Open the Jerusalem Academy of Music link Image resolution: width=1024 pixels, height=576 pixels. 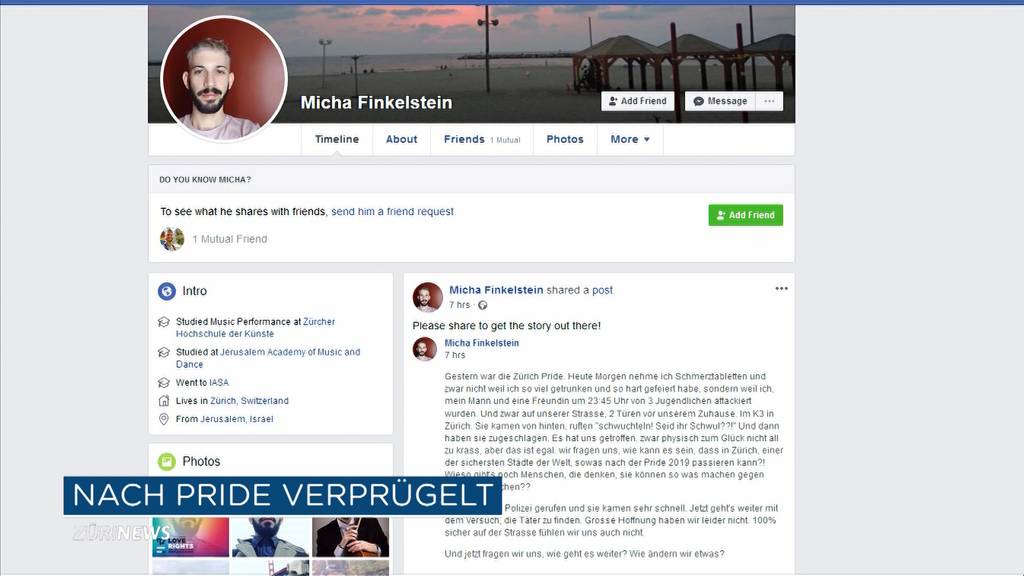[x=268, y=358]
